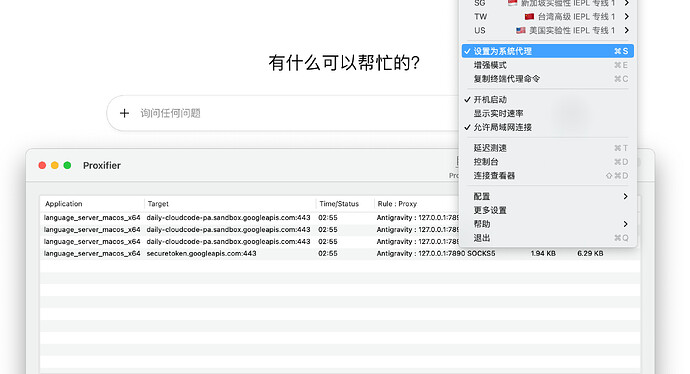Screen dimensions: 690x374
Task: Select the securetoken.googleapis.com:443 connection row
Action: click(x=340, y=253)
